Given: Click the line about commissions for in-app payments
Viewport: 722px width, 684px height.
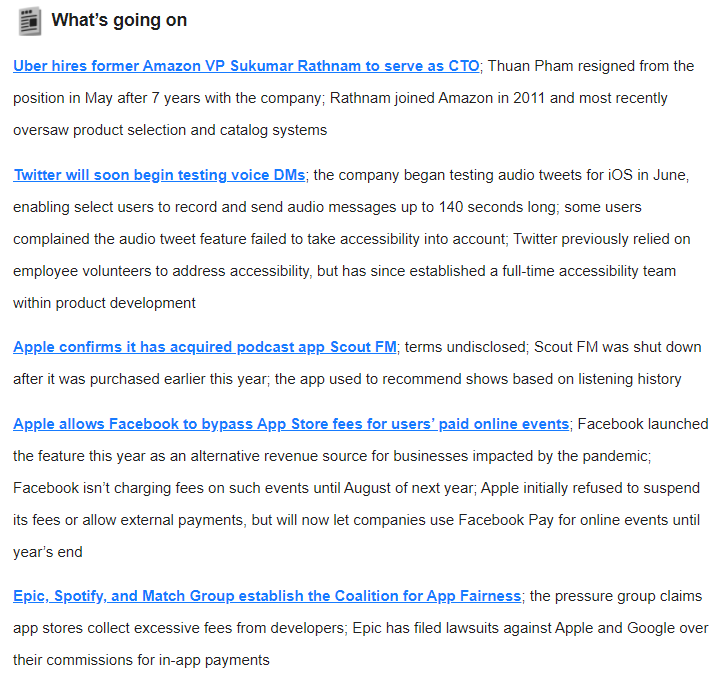Looking at the screenshot, I should (141, 660).
